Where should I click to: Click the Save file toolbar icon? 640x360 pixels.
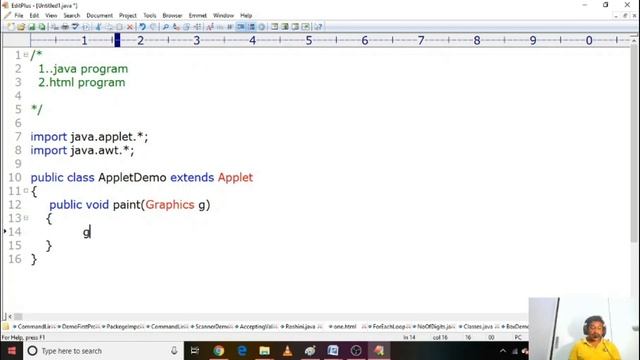click(x=31, y=27)
